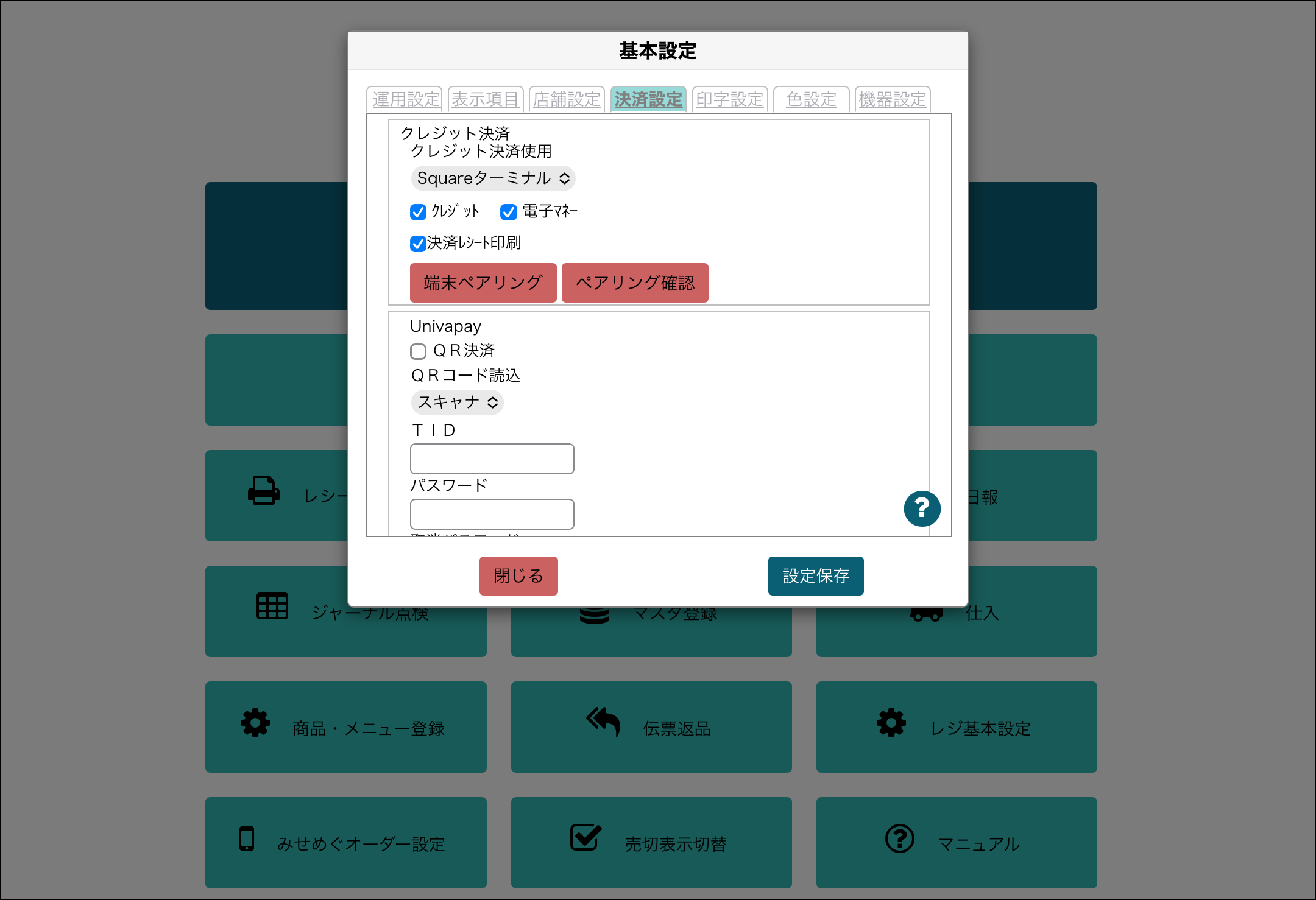Screen dimensions: 1316x900
Task: Uncheck the 電子マネー e-money checkbox
Action: pos(508,212)
